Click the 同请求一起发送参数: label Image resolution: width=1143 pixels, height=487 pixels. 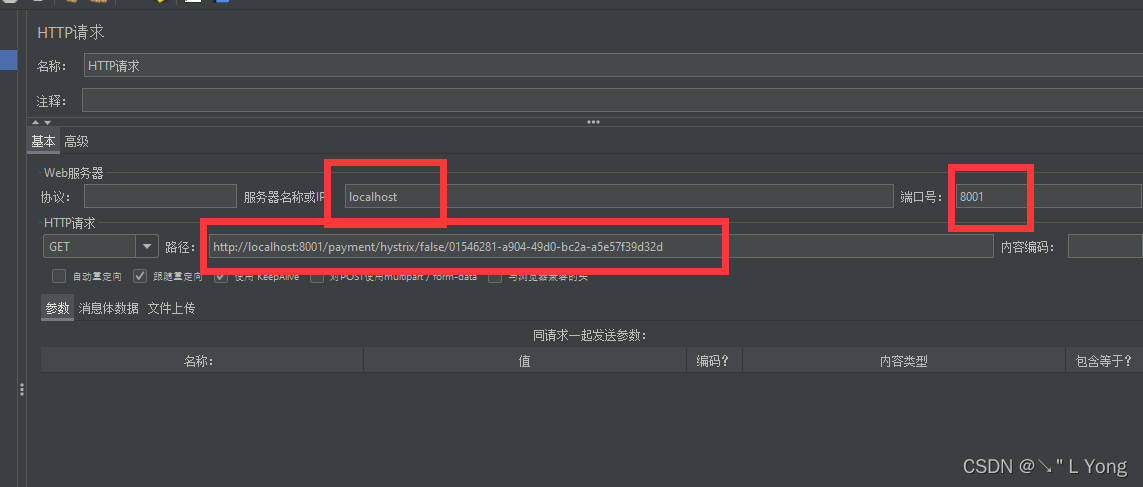pyautogui.click(x=590, y=335)
